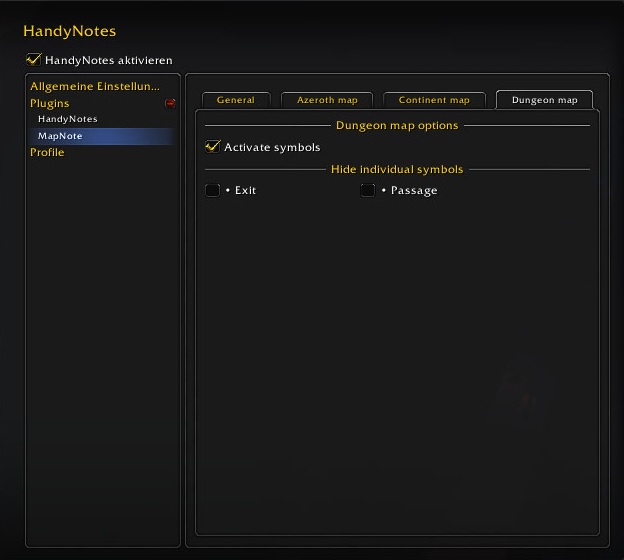Click the 'Activate symbols' label text
The image size is (624, 560).
pyautogui.click(x=272, y=148)
